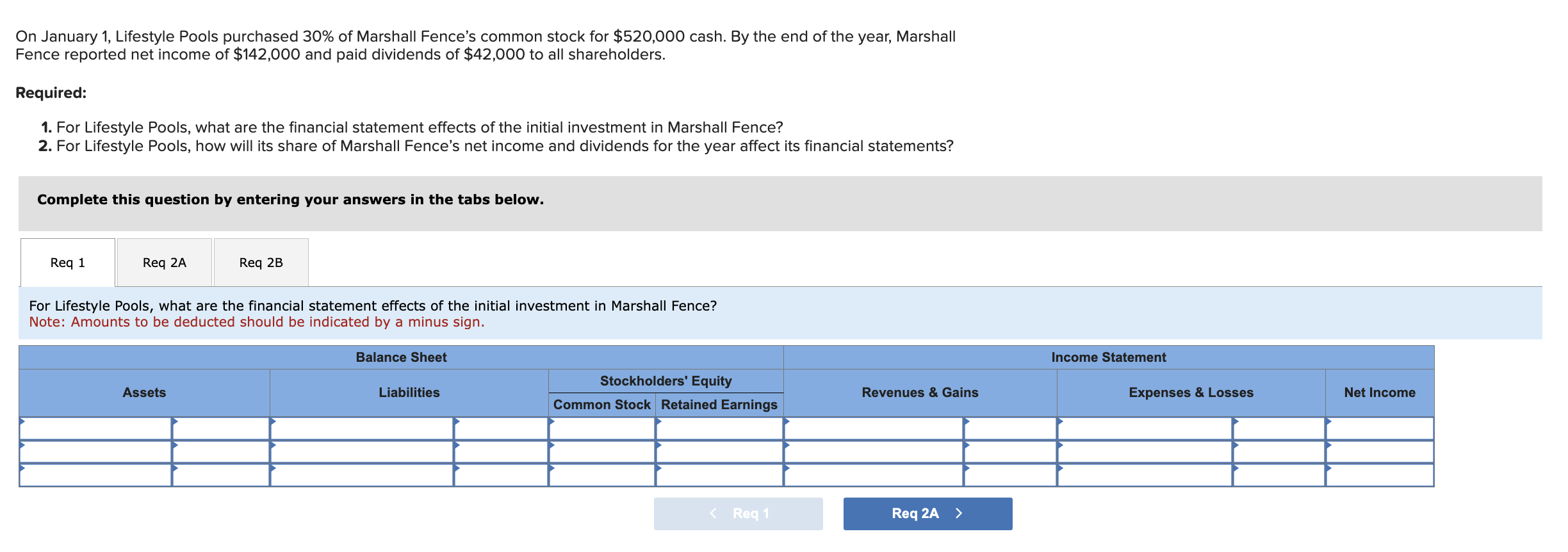Click the left chevron on Req 1 button

point(713,514)
